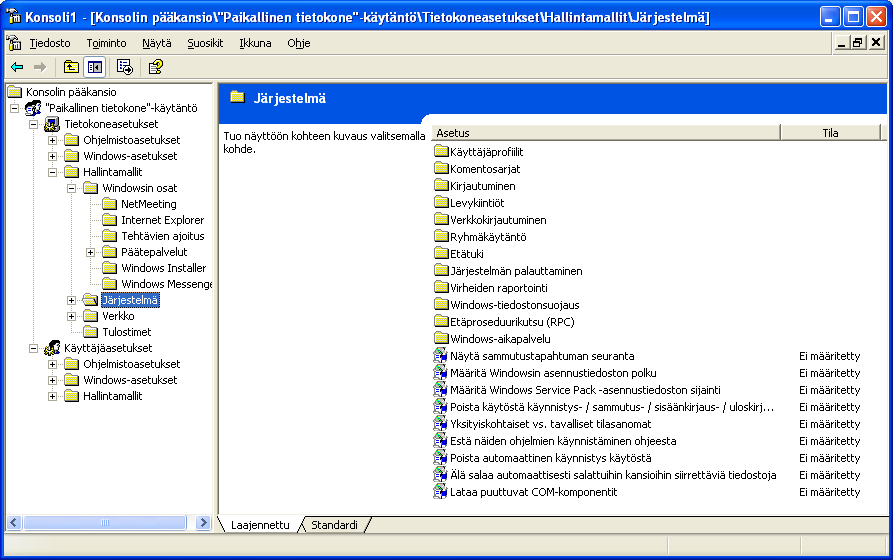
Task: Click the Komentosarjat folder icon
Action: point(441,168)
